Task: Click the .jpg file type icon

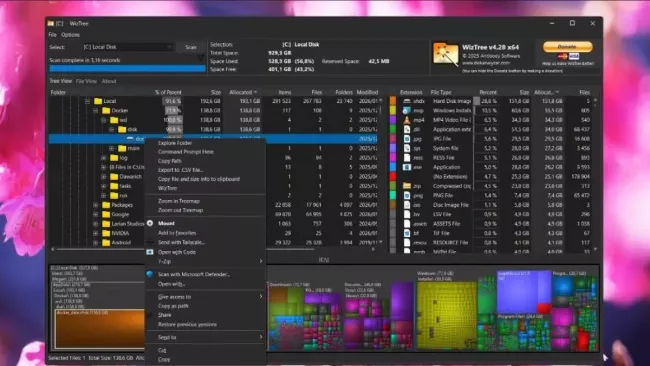Action: pyautogui.click(x=407, y=139)
